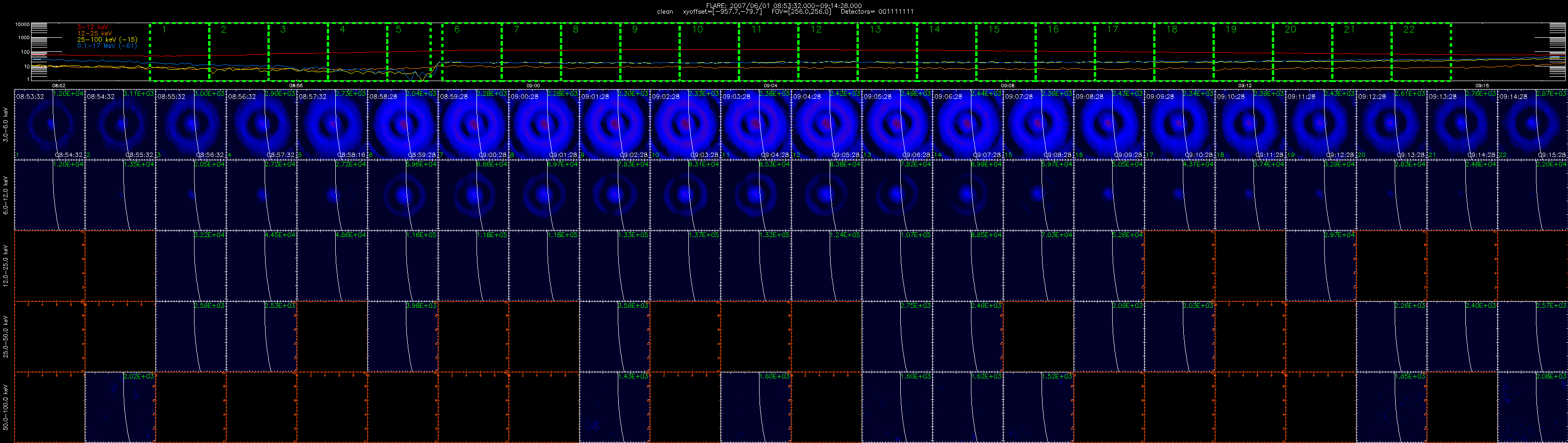This screenshot has width=1568, height=443.
Task: Pick the 12.0-25.0 keV image labeled 2.97E+04
Action: 1320,266
